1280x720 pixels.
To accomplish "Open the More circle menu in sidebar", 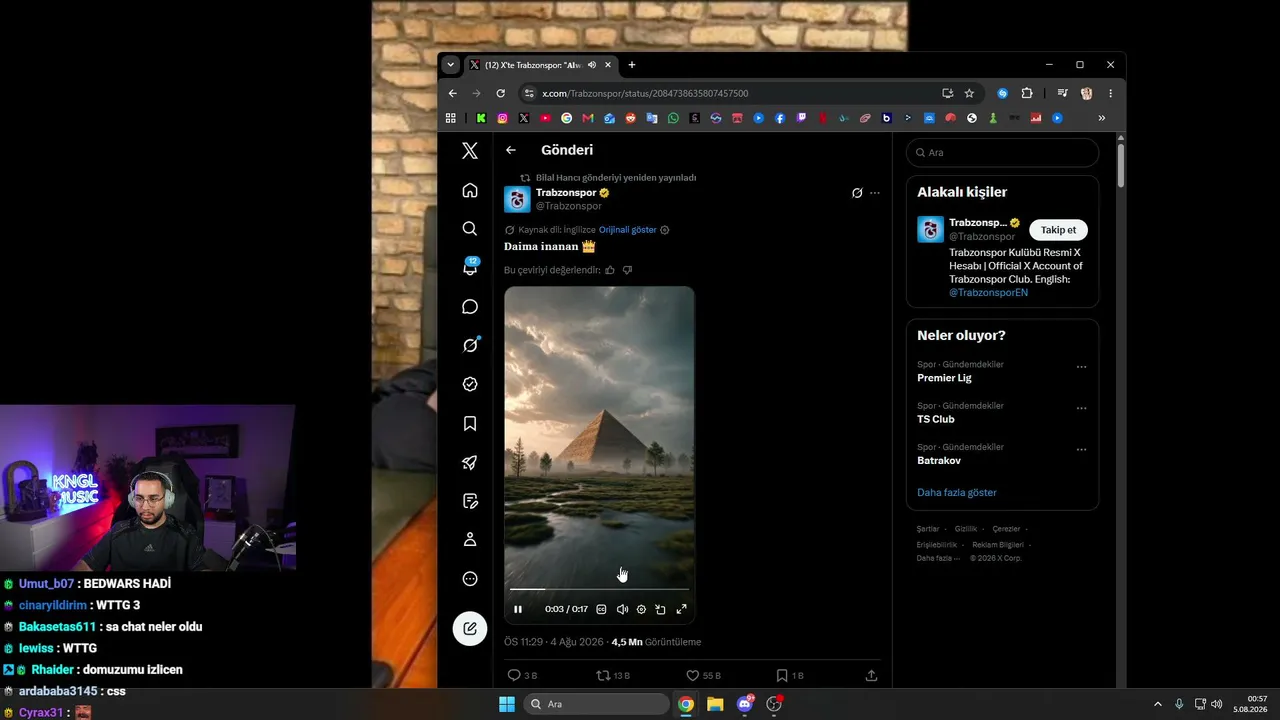I will tap(470, 579).
